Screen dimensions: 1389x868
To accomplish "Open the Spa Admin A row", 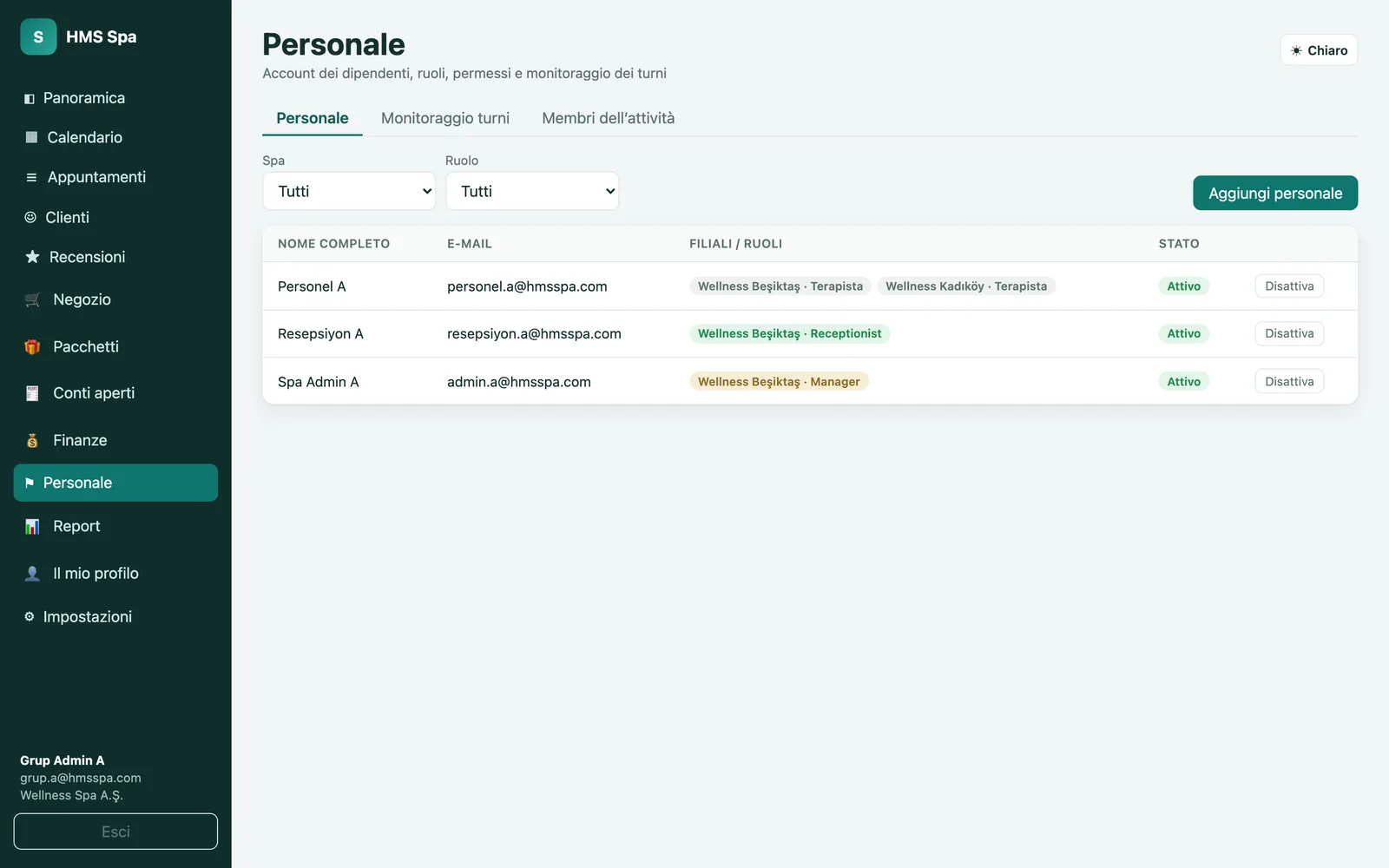I will click(810, 381).
